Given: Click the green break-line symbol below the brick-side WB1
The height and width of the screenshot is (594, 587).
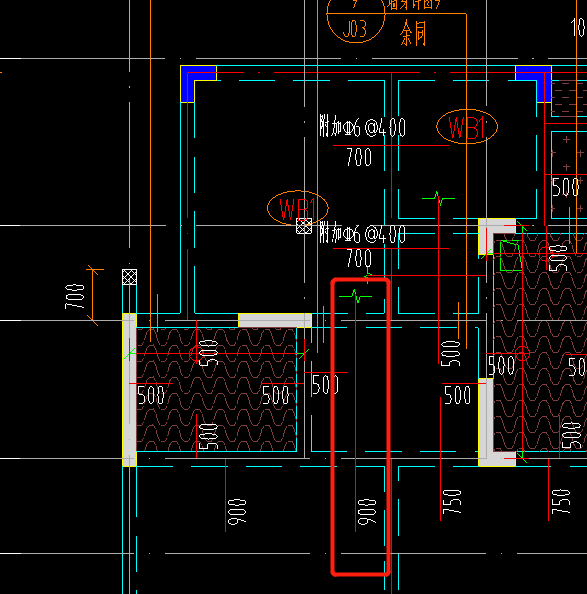Looking at the screenshot, I should [439, 198].
